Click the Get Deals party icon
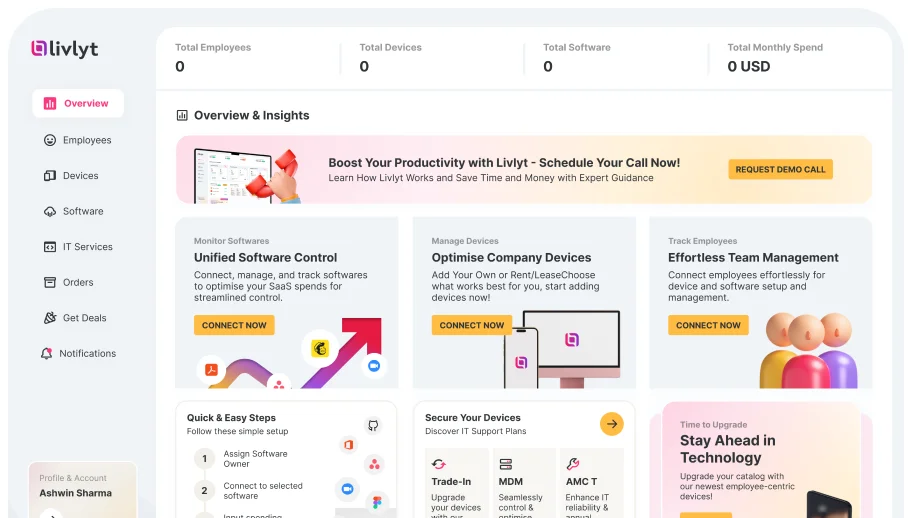 click(x=50, y=317)
